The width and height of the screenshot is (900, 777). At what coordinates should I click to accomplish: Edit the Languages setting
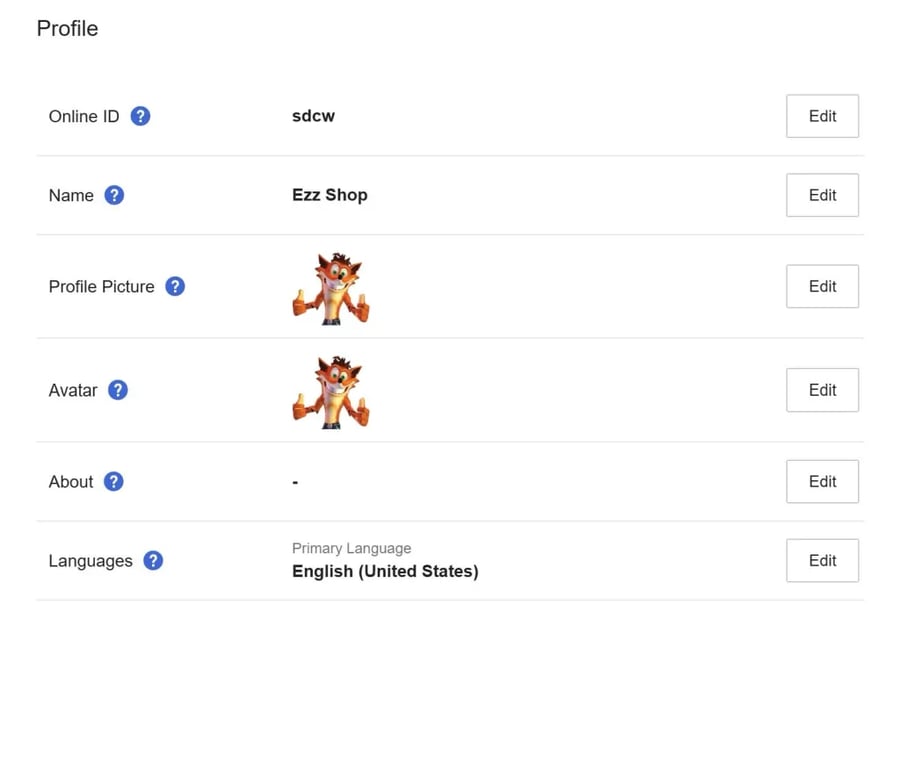pos(822,561)
